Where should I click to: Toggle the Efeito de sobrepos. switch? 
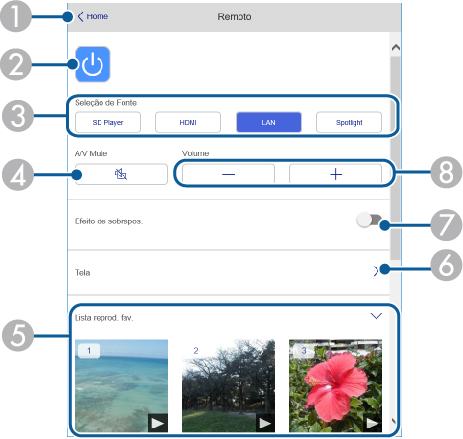click(x=369, y=220)
